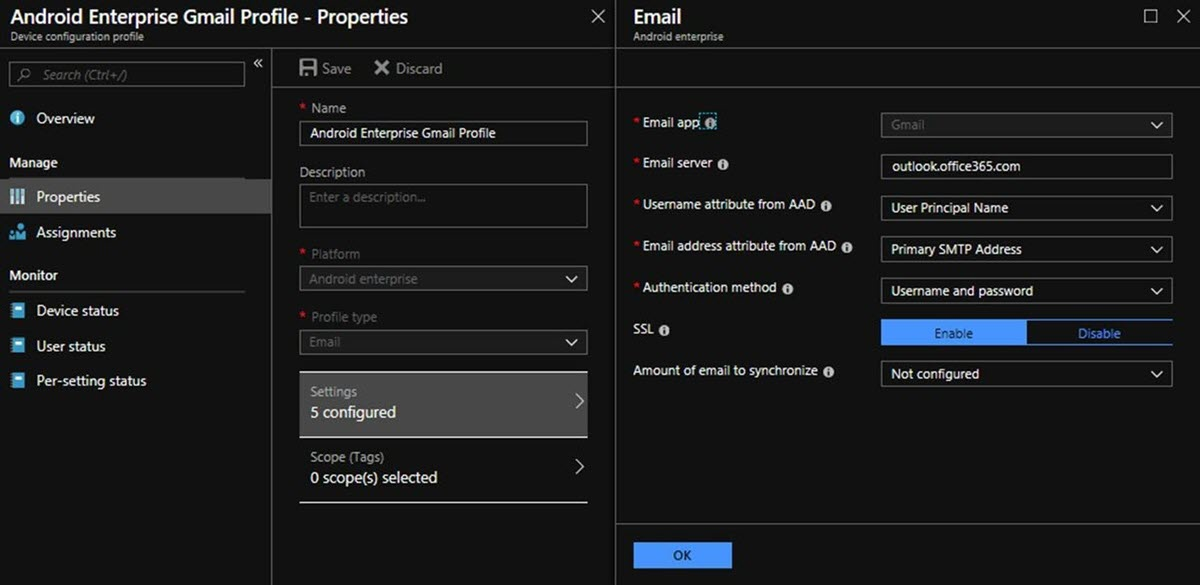Image resolution: width=1200 pixels, height=585 pixels.
Task: Click the info icon next to SSL
Action: point(665,330)
